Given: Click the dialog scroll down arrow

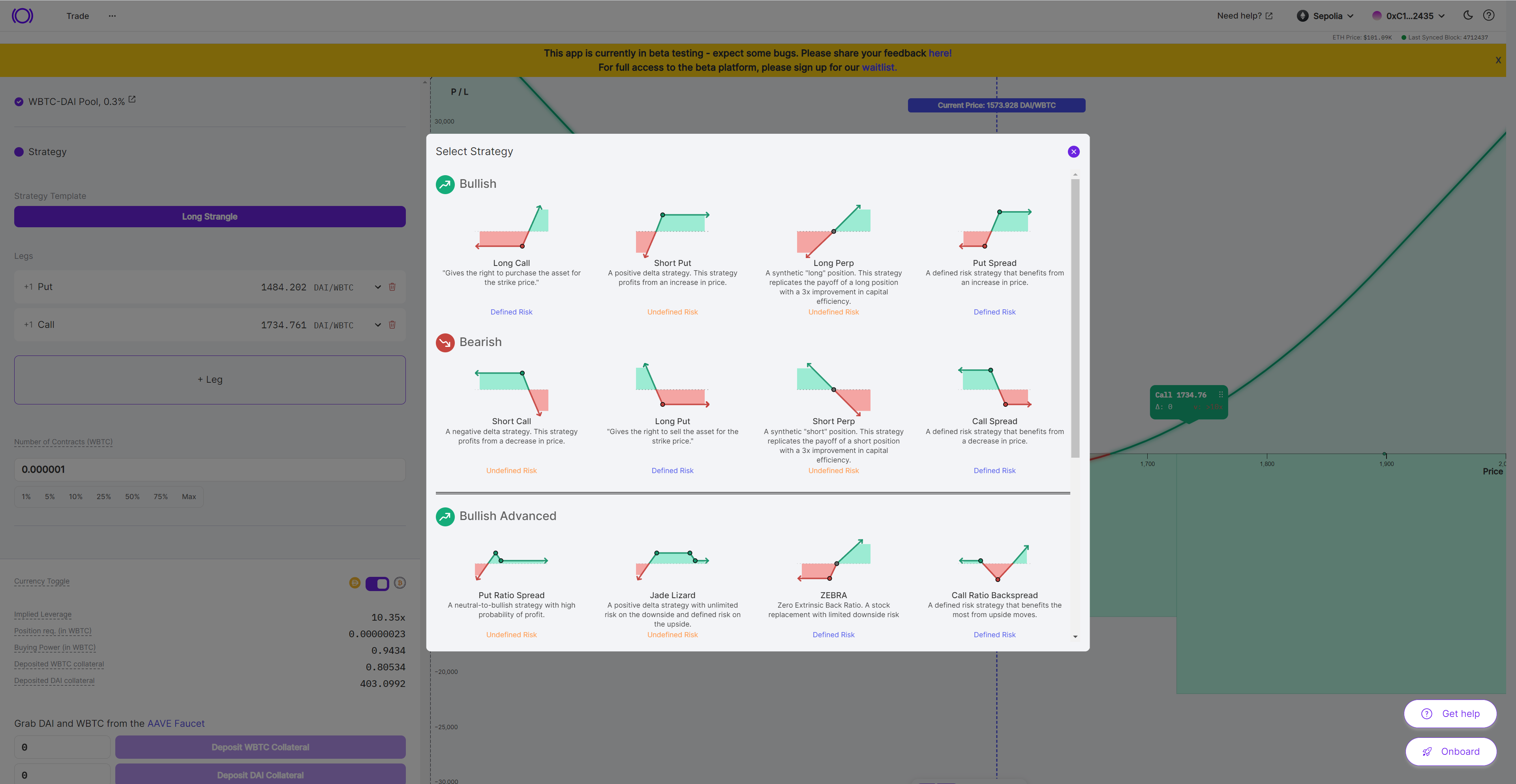Looking at the screenshot, I should [1075, 636].
